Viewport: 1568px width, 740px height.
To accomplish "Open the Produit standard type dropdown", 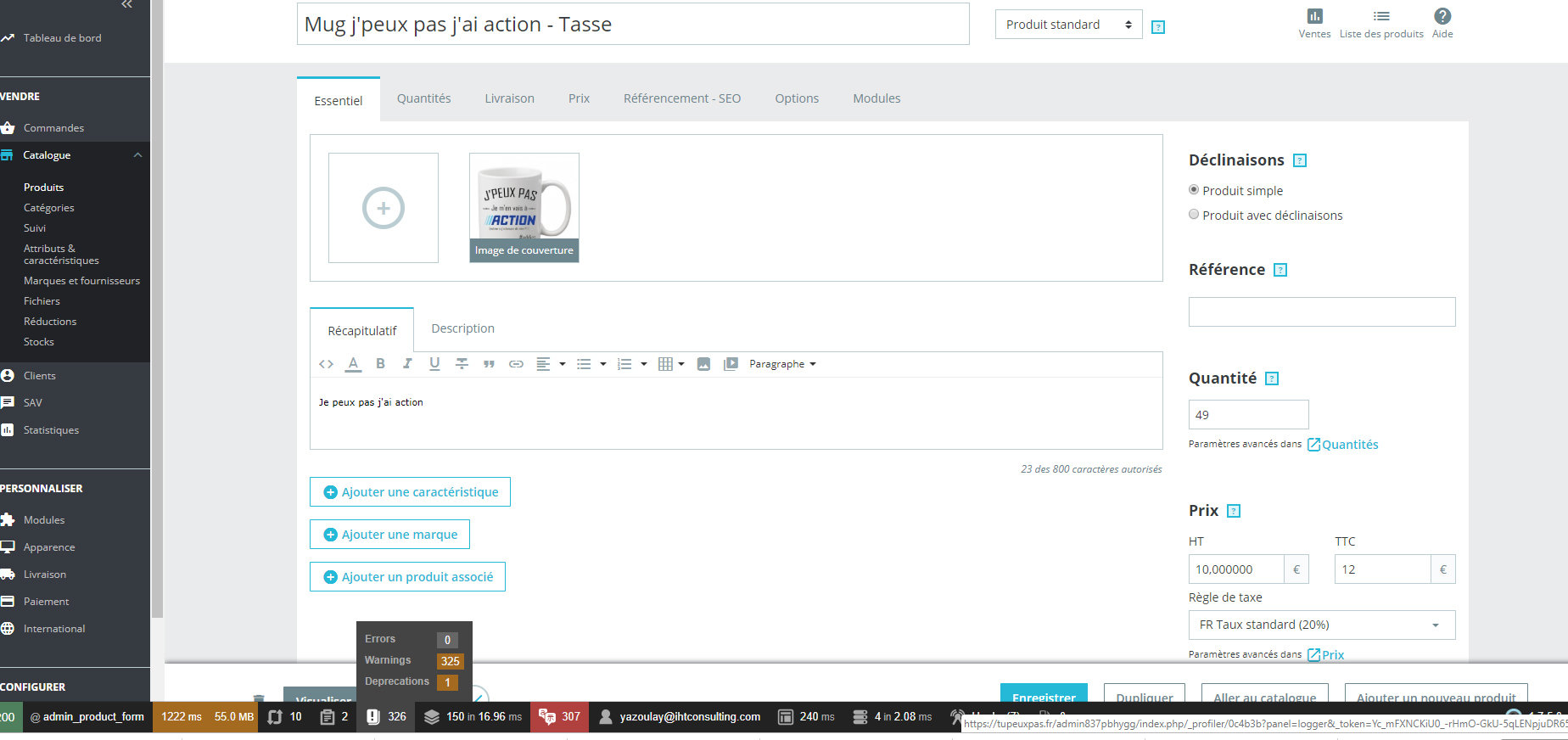I will (1068, 25).
